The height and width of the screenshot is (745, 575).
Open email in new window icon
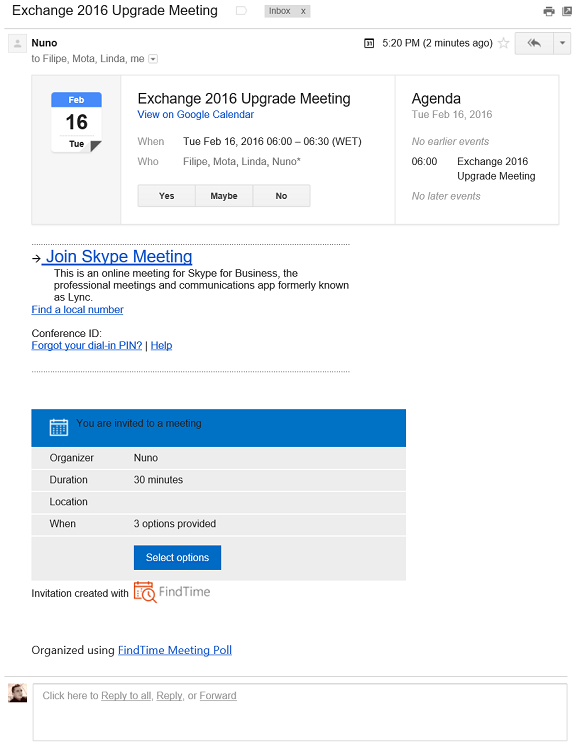[567, 11]
